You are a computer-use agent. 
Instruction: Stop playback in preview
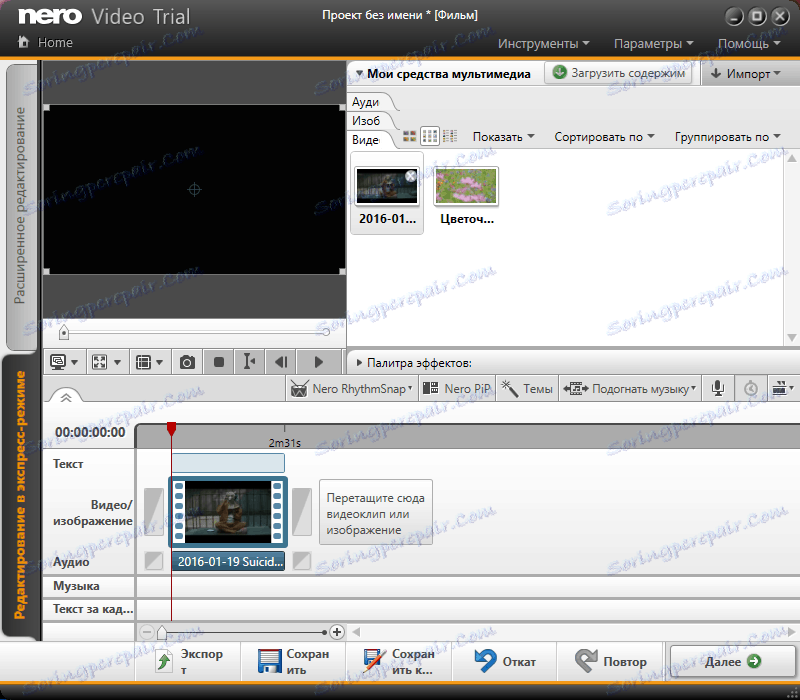[x=219, y=362]
